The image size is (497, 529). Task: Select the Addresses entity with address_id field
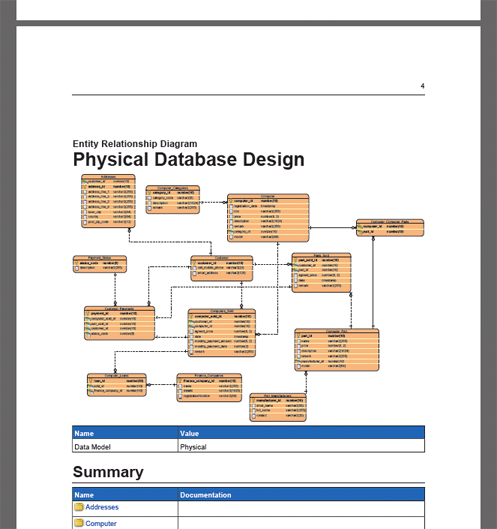108,201
